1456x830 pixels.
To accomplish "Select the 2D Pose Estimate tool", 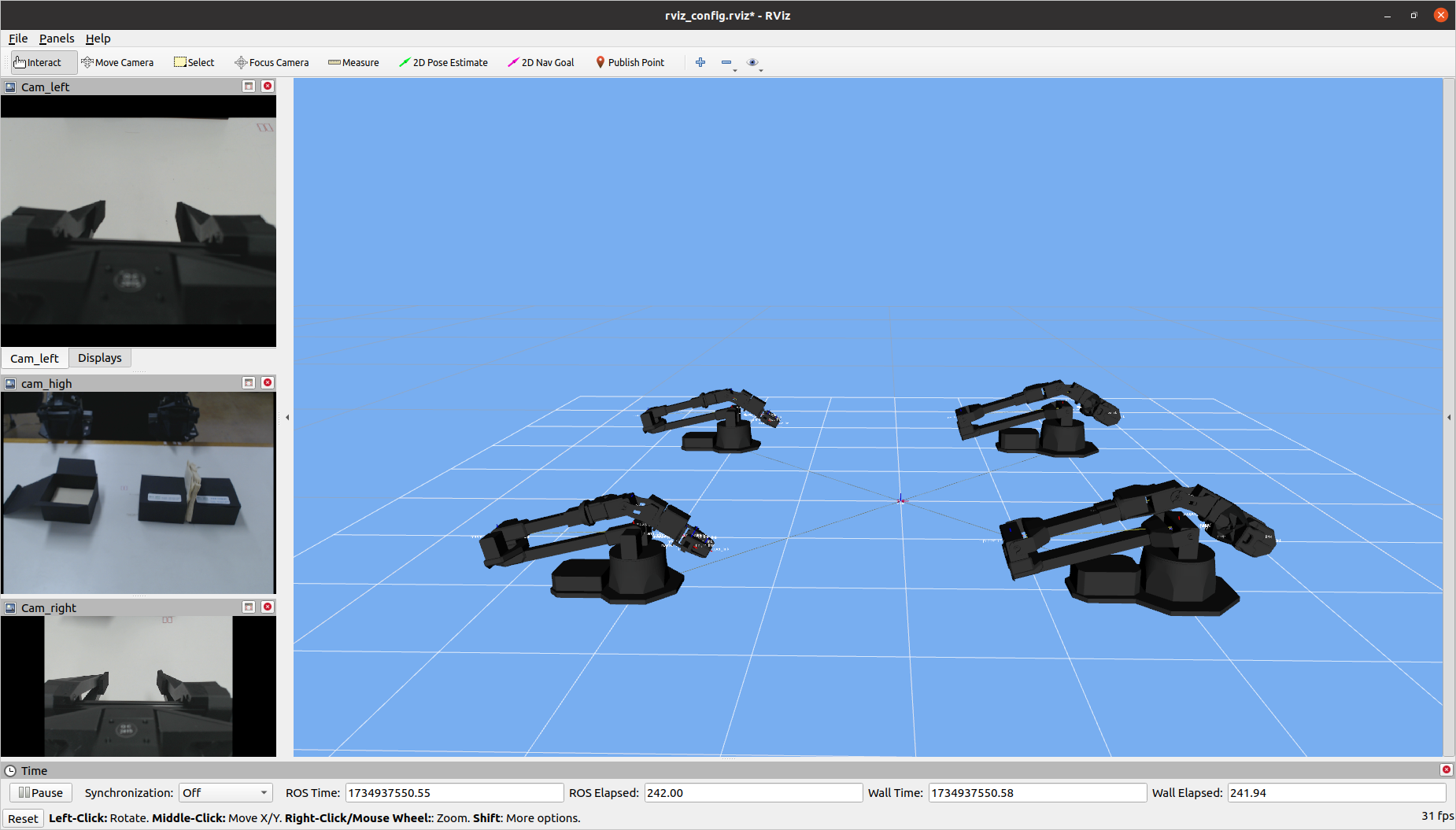I will pos(443,62).
